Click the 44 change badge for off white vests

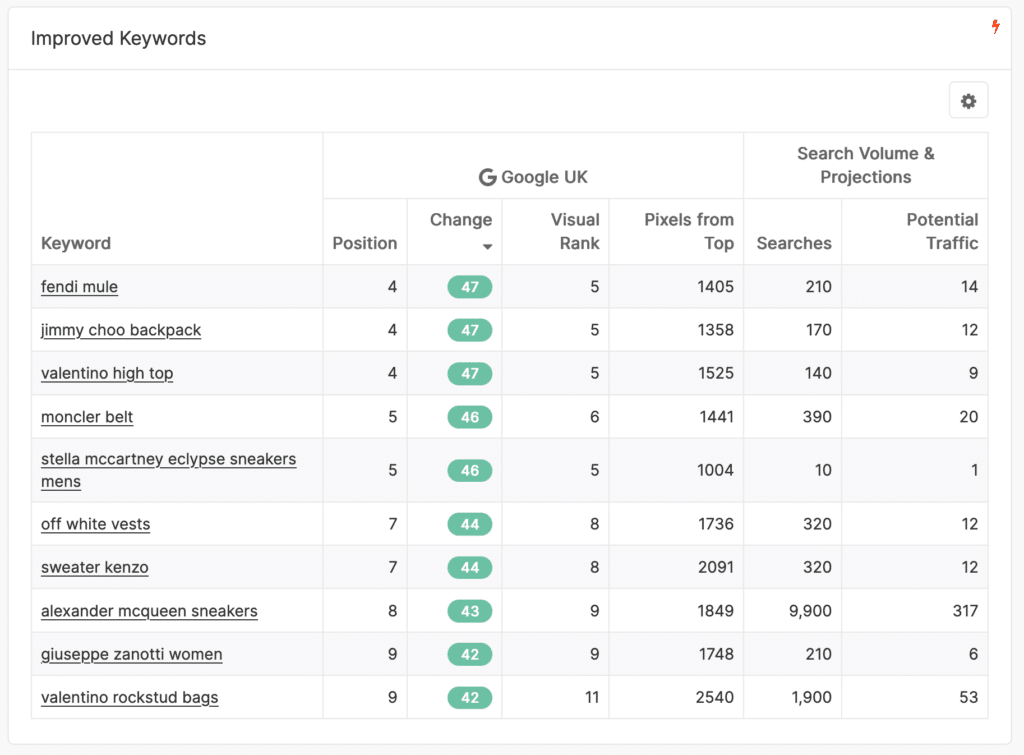(470, 524)
